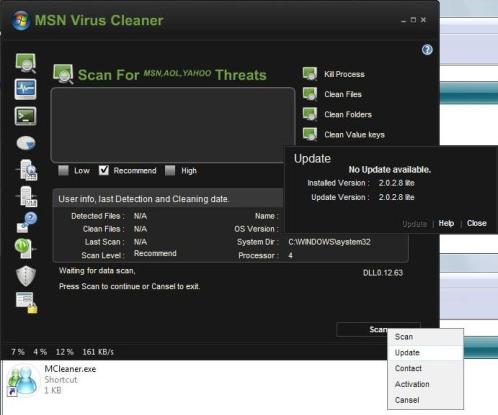Maximize the MSN Virus Cleaner window
498x415 pixels.
[x=413, y=20]
